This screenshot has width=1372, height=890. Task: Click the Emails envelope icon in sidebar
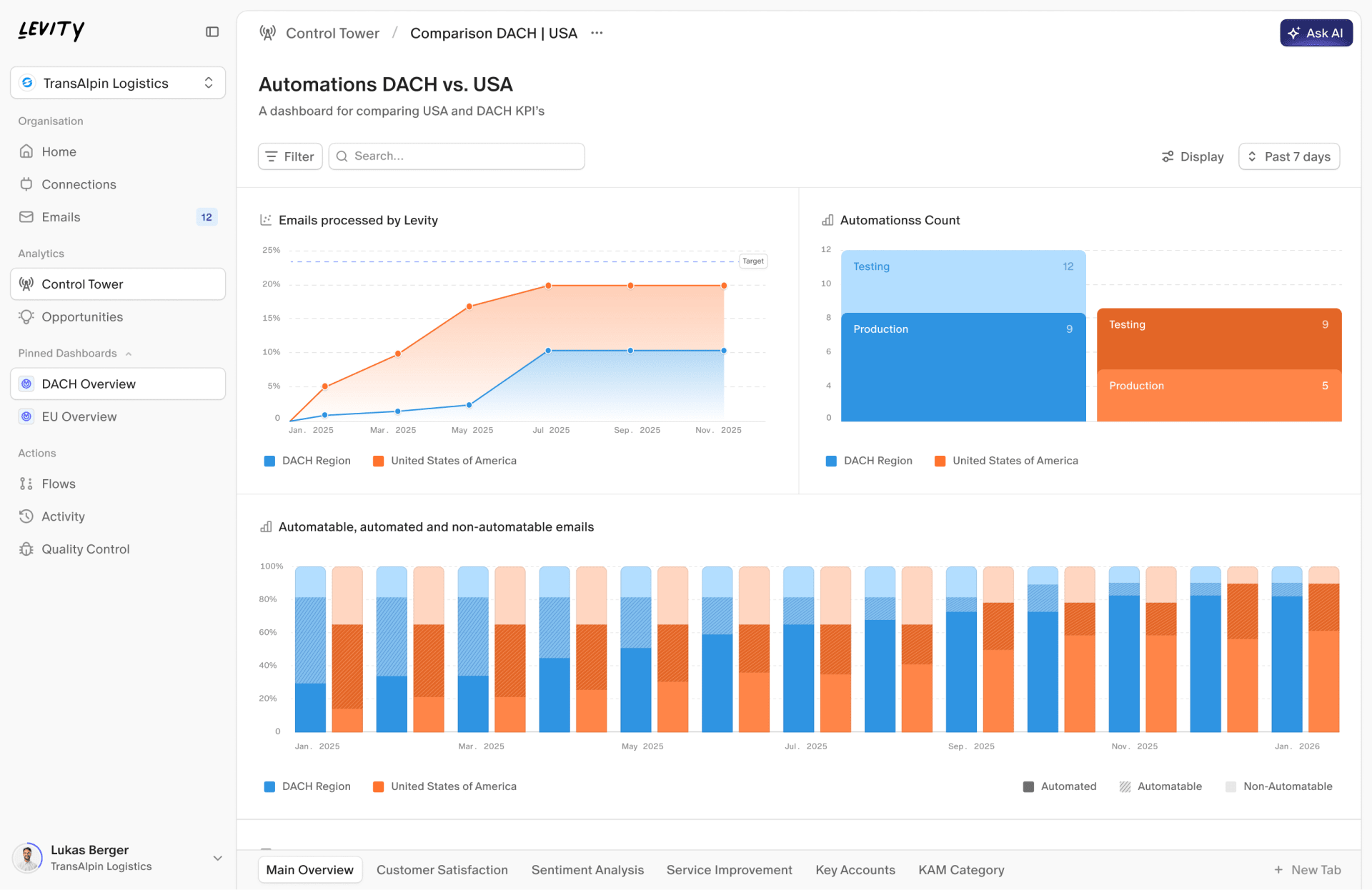click(26, 217)
